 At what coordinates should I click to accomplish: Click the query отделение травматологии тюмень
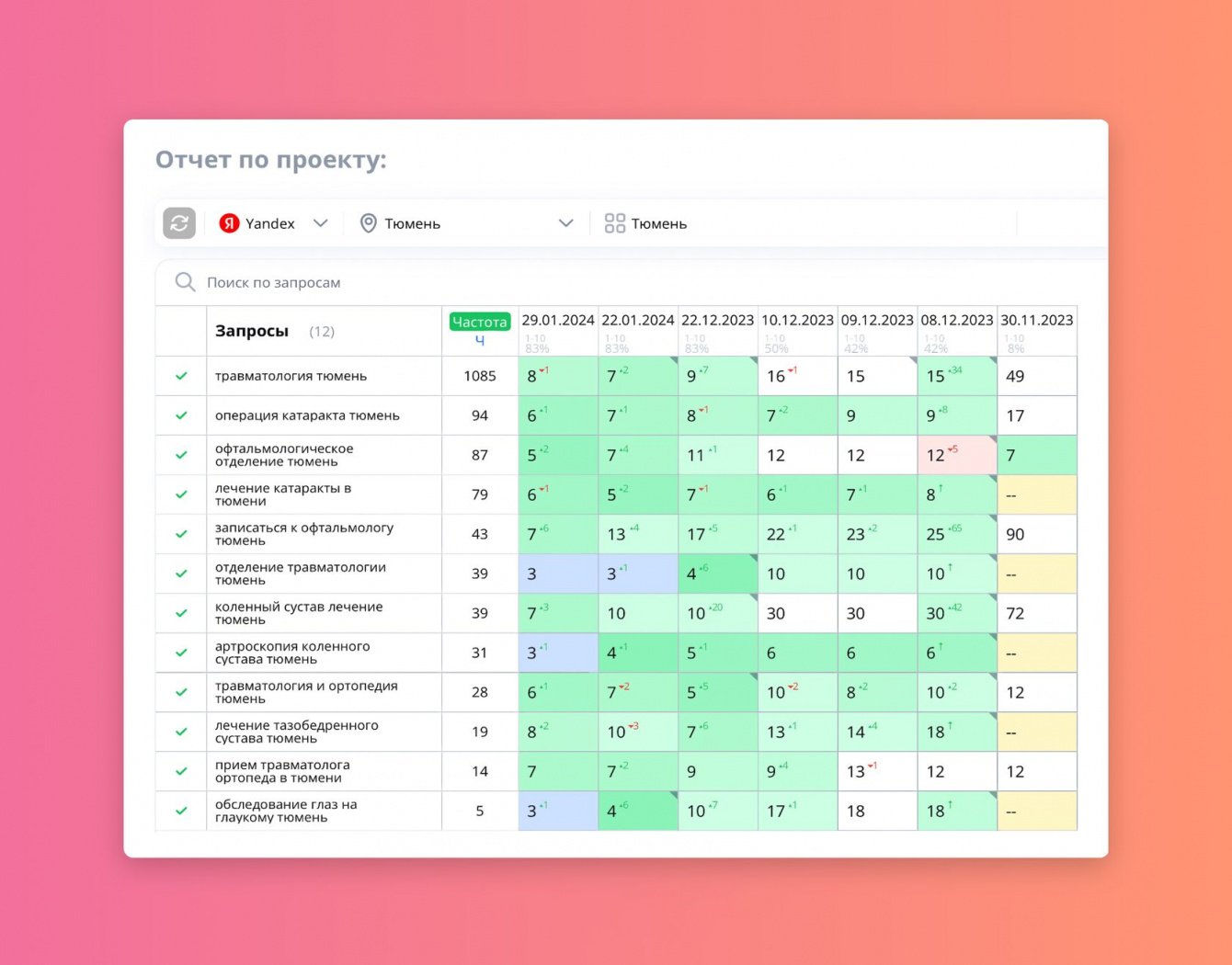point(301,573)
